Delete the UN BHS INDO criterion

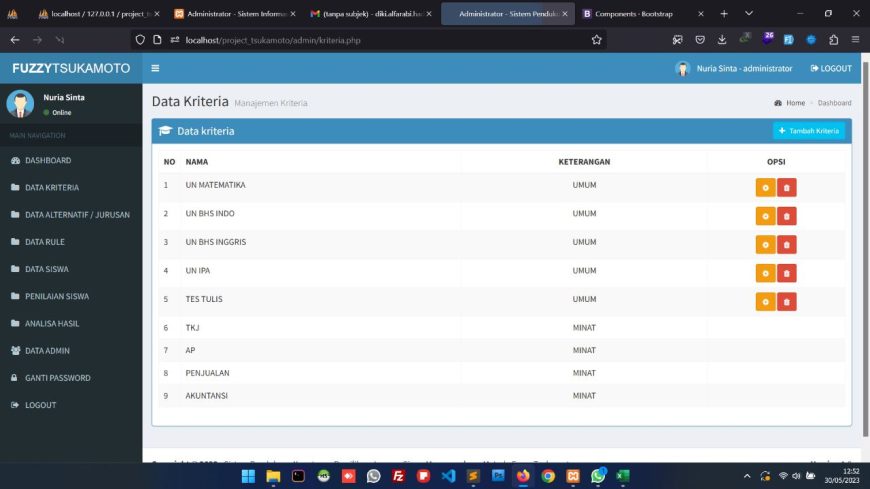(786, 216)
